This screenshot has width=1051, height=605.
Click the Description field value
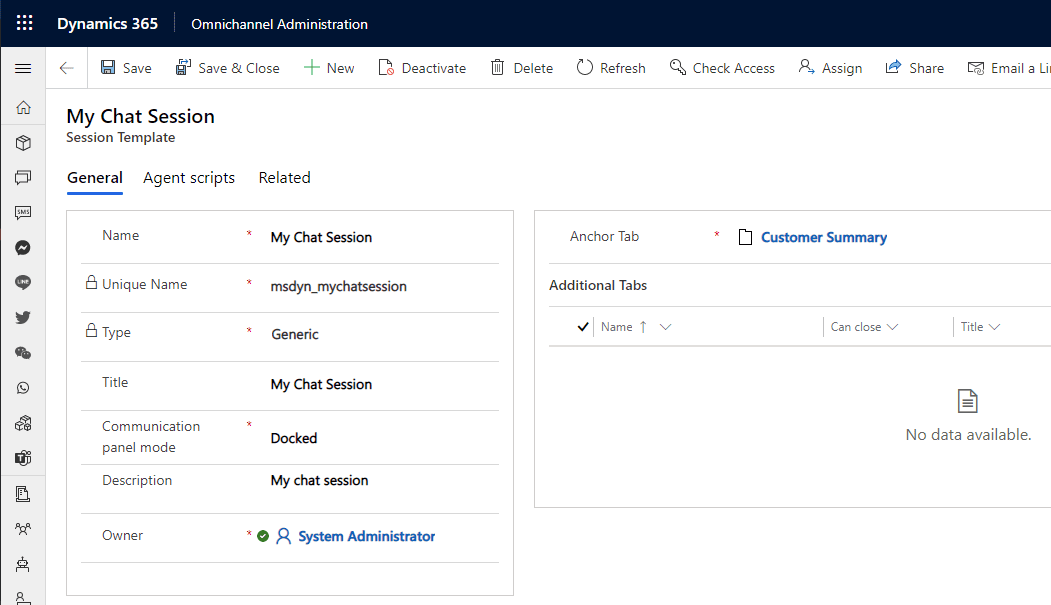coord(320,480)
